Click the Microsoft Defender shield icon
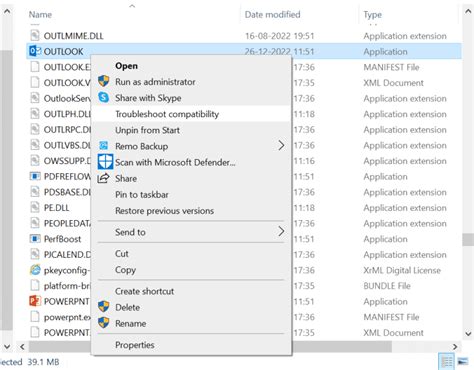 (105, 162)
